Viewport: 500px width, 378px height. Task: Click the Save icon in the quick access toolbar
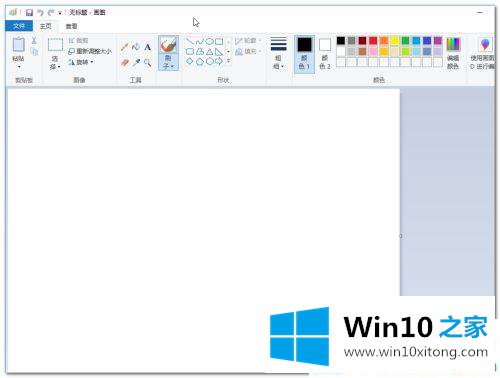pyautogui.click(x=29, y=13)
